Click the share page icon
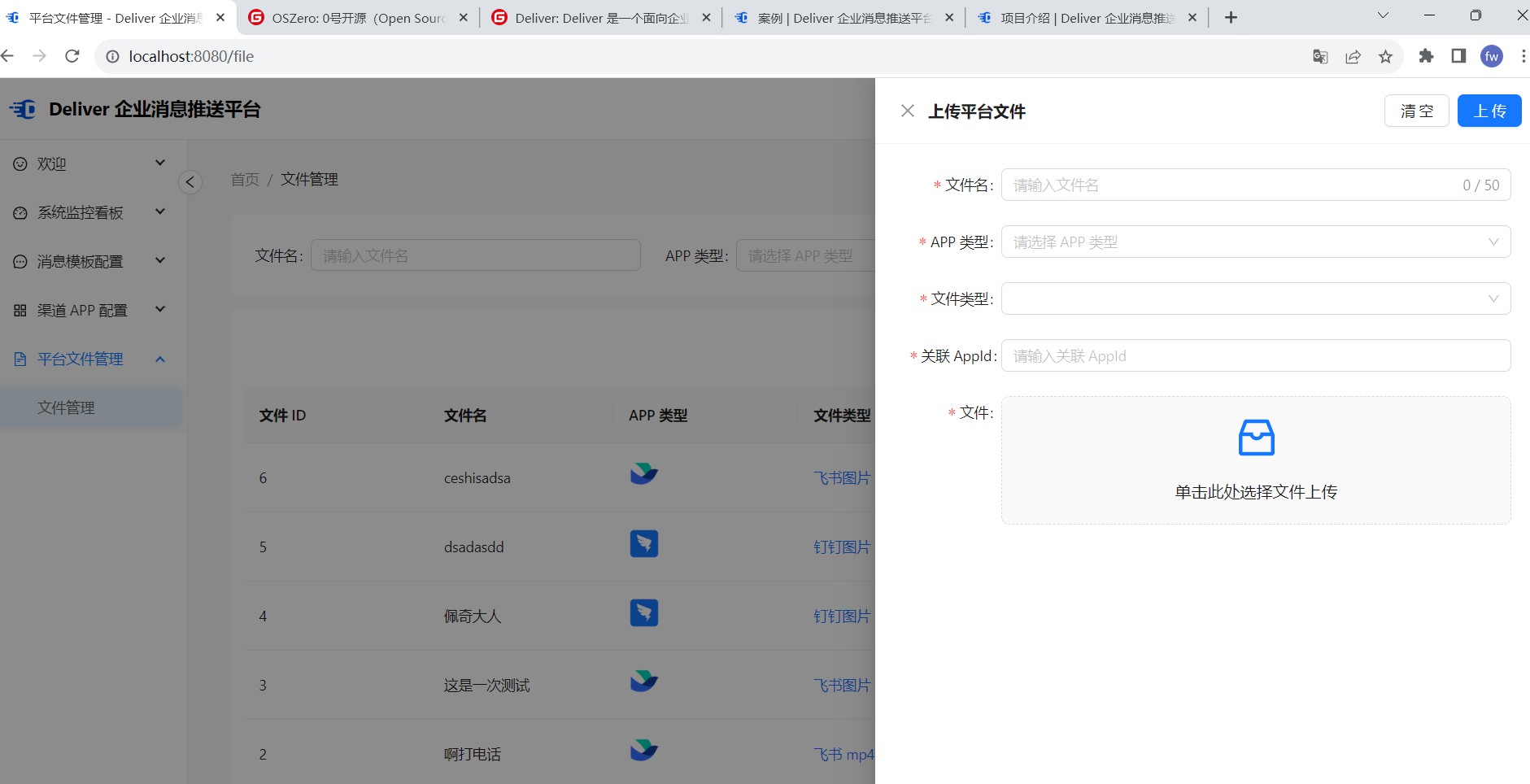 click(1353, 56)
